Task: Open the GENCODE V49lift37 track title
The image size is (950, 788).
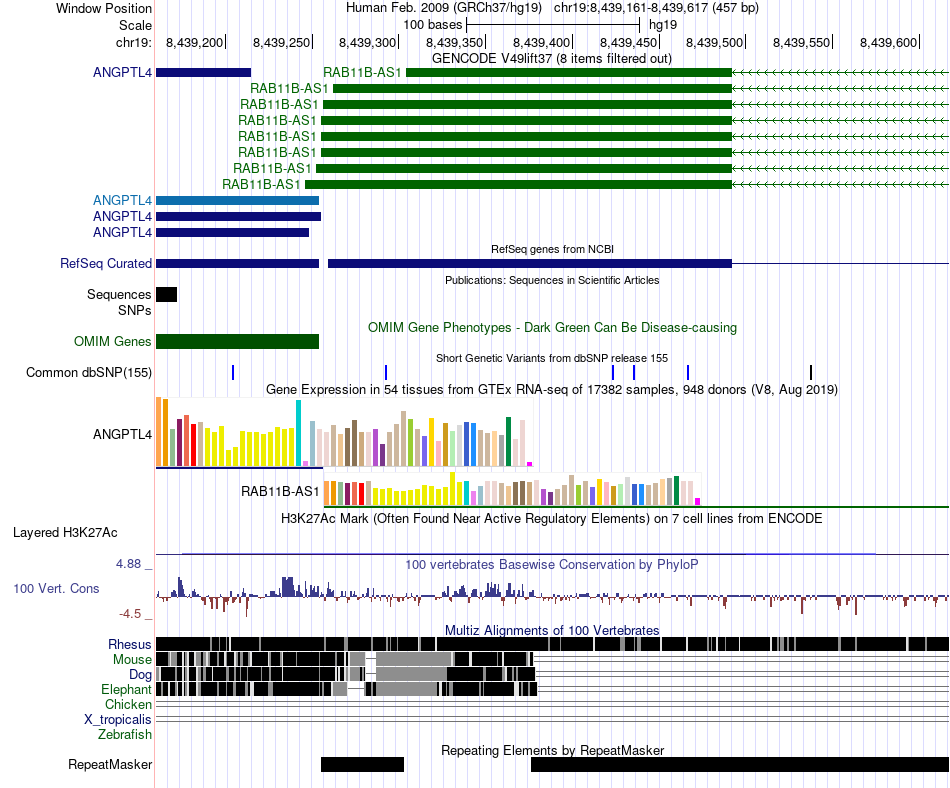Action: pos(551,59)
